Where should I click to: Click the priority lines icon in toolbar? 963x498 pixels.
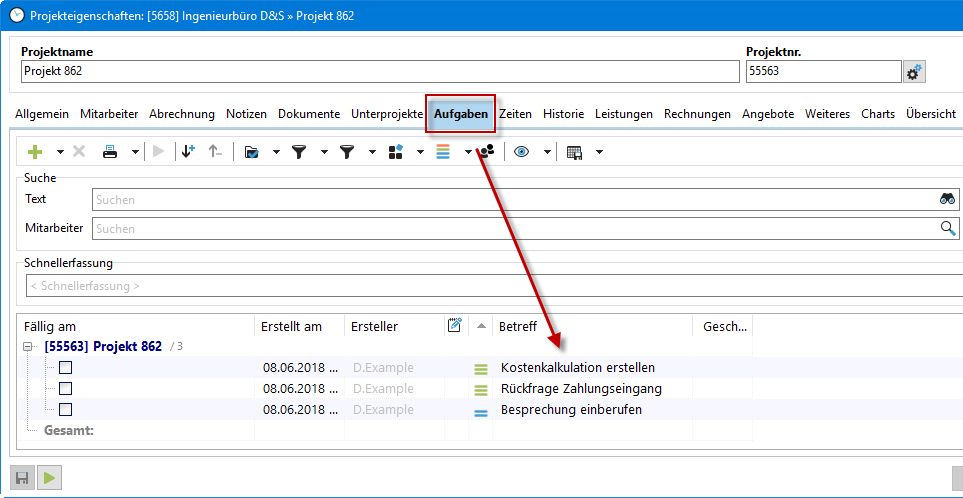tap(443, 152)
